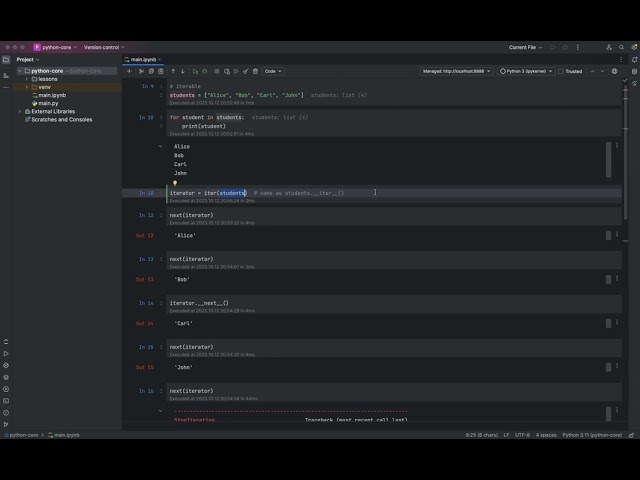Copy the cell using the copy icon
The width and height of the screenshot is (640, 480).
(x=151, y=71)
